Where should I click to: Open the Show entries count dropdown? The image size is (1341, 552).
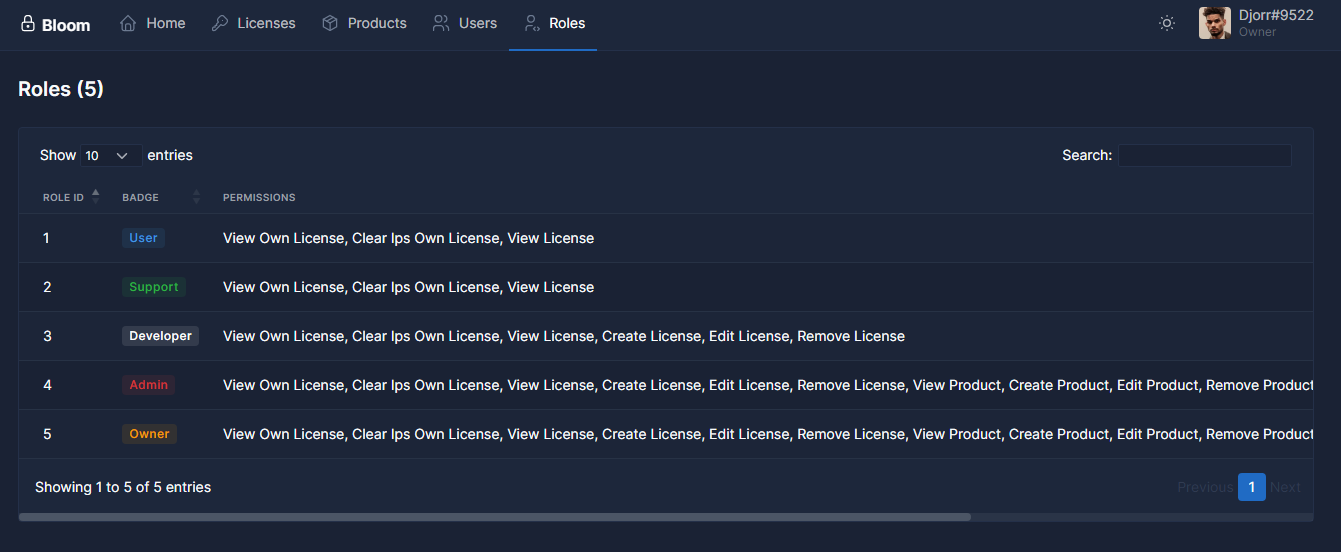[111, 155]
